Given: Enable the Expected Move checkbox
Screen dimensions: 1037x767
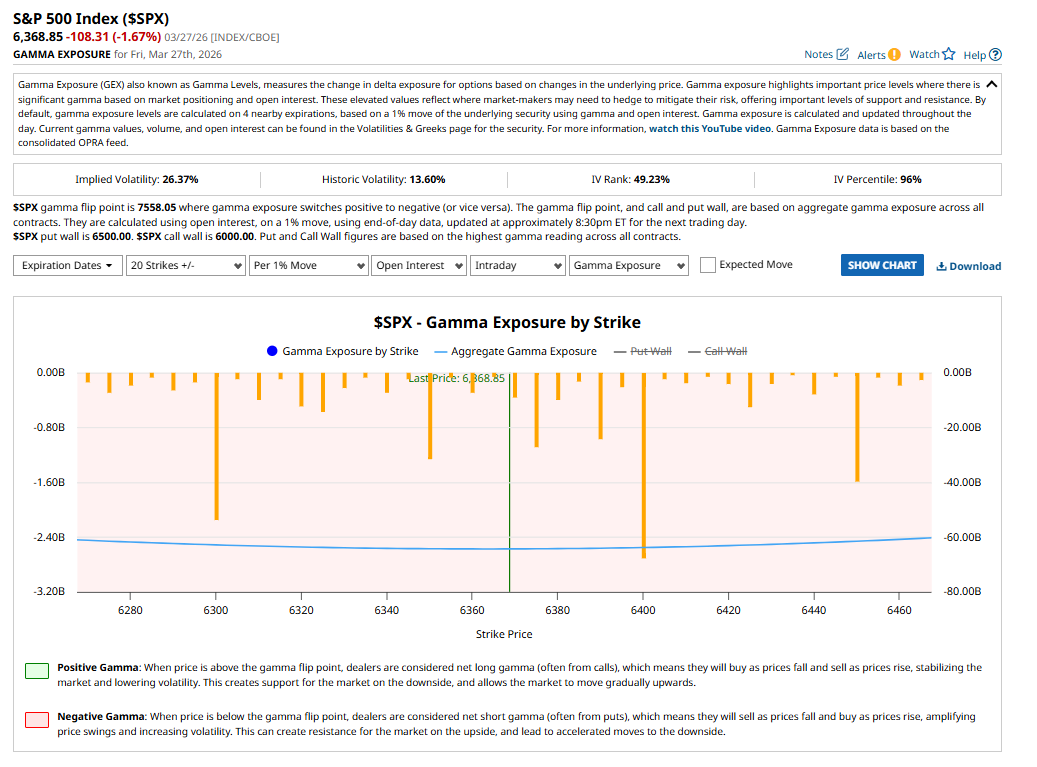Looking at the screenshot, I should 708,265.
